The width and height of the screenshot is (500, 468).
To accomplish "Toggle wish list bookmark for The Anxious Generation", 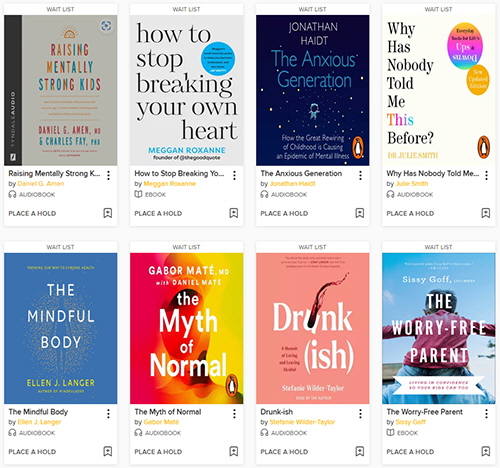I will click(x=360, y=213).
